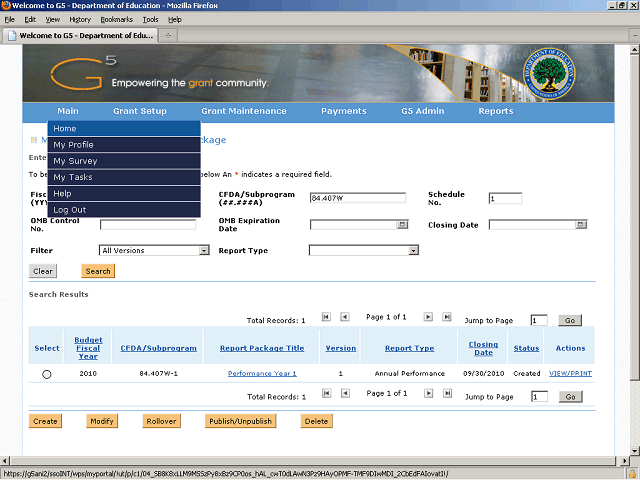This screenshot has height=480, width=640.
Task: Open the Reports navigation menu
Action: click(x=496, y=111)
